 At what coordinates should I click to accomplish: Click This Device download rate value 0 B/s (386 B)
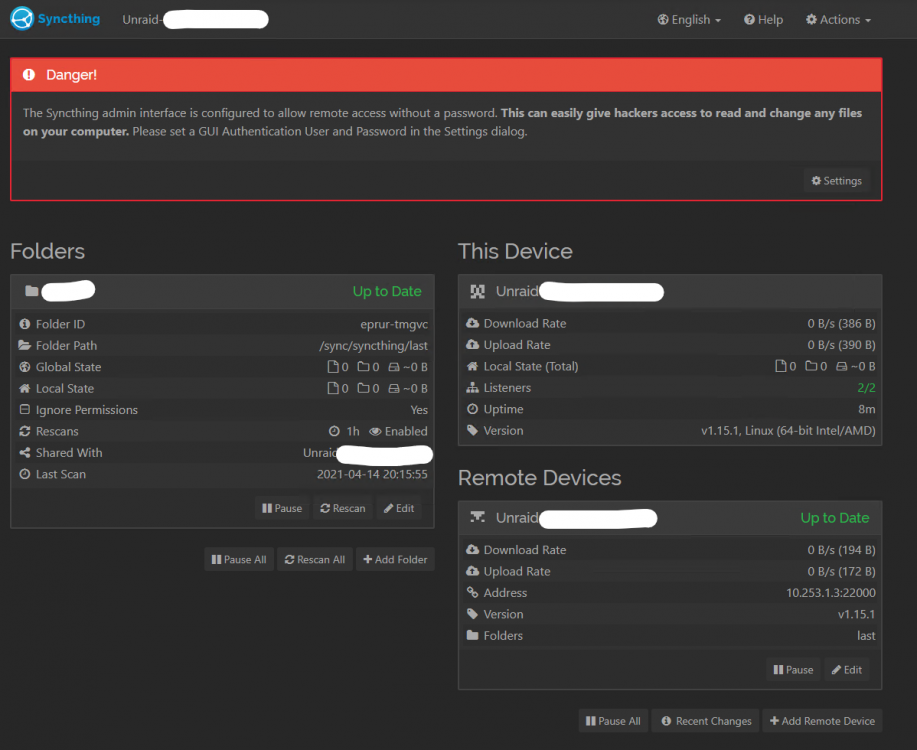841,324
